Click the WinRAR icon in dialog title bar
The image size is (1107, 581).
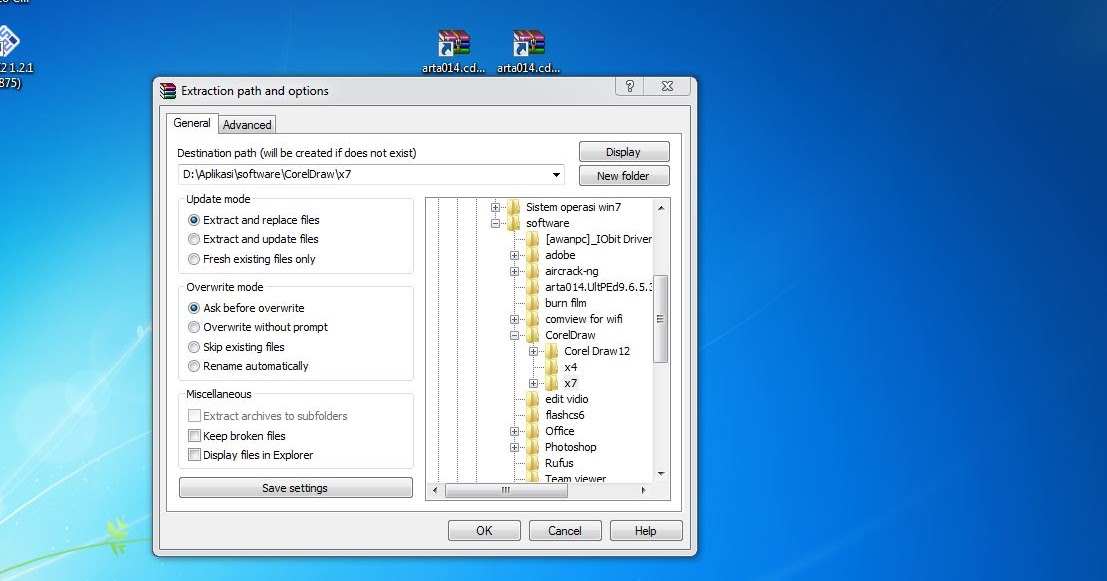click(167, 90)
